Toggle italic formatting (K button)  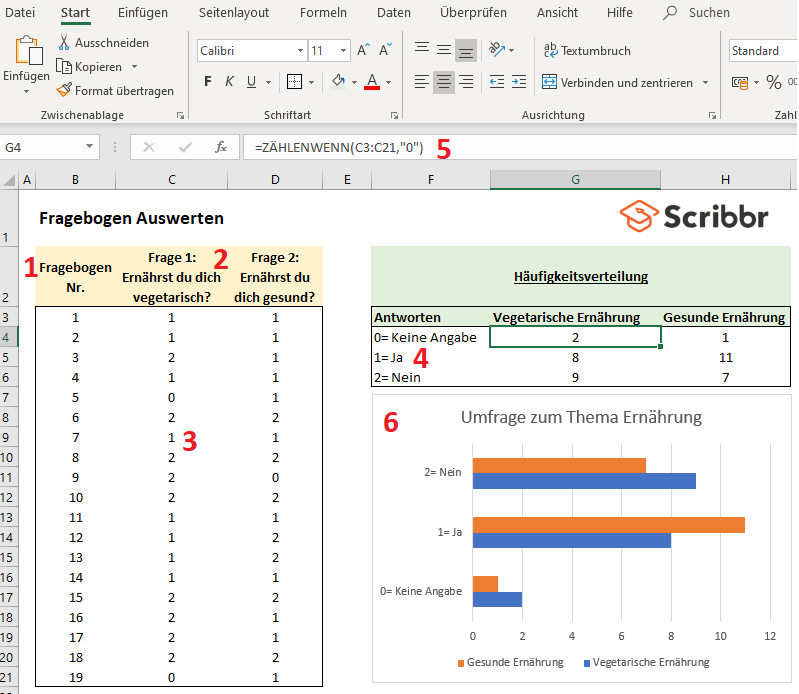click(x=230, y=82)
